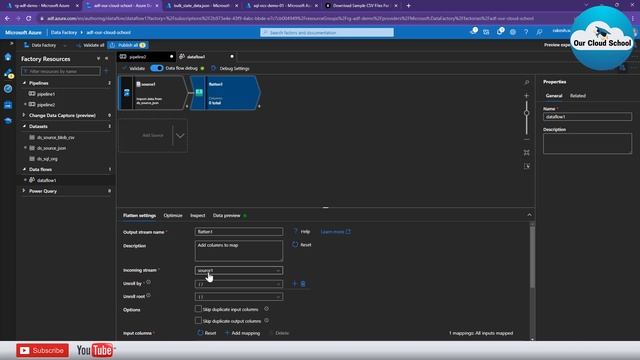This screenshot has width=640, height=360.
Task: Open the Unroll by dropdown
Action: [x=239, y=284]
